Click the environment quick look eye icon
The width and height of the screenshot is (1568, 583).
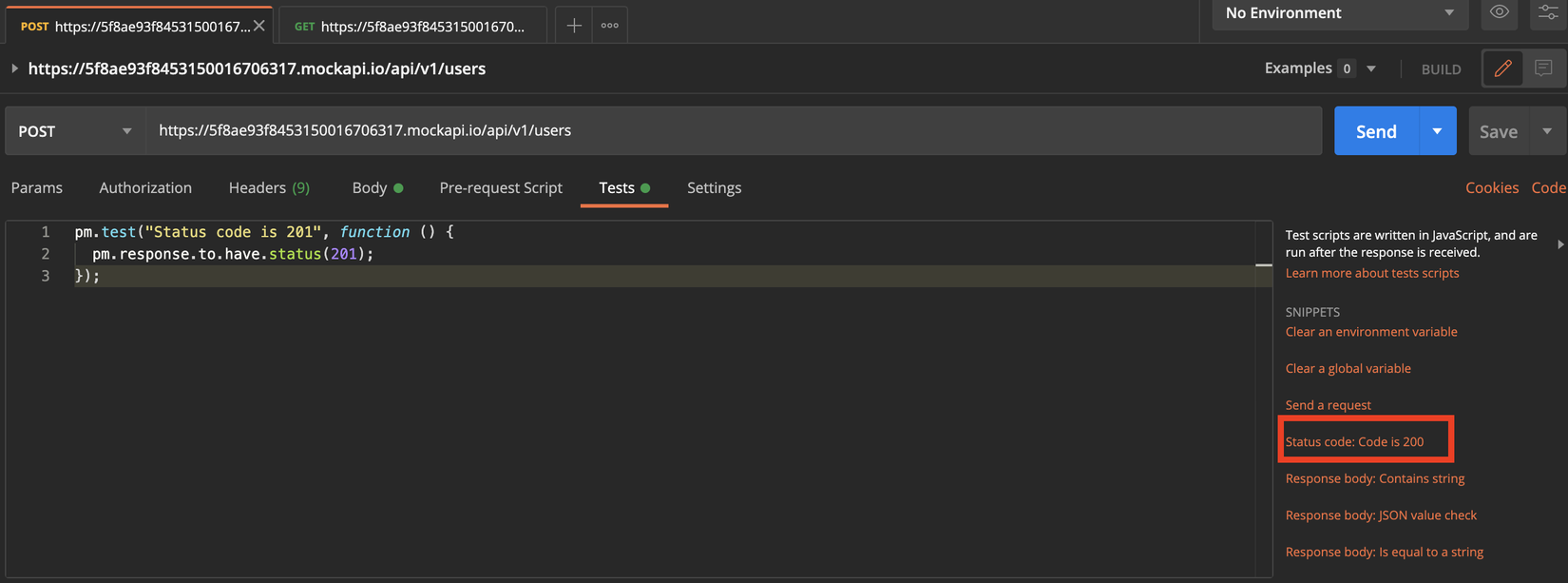pos(1500,12)
